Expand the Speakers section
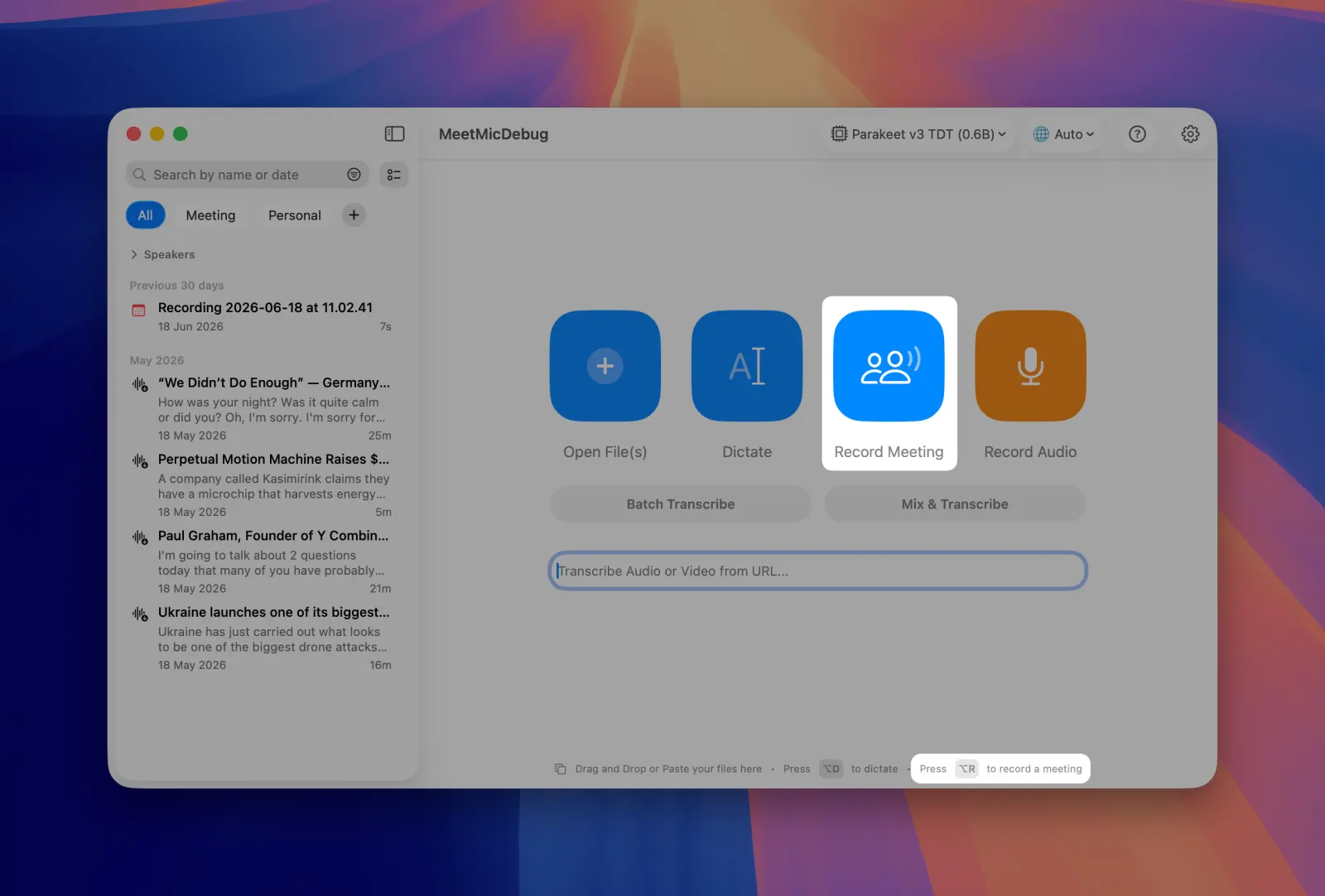Screen dimensions: 1325x896 [162, 254]
